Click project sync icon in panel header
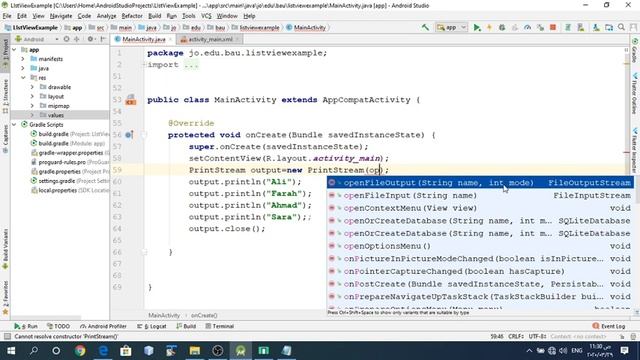Screen dimensions: 640x360 66,39
